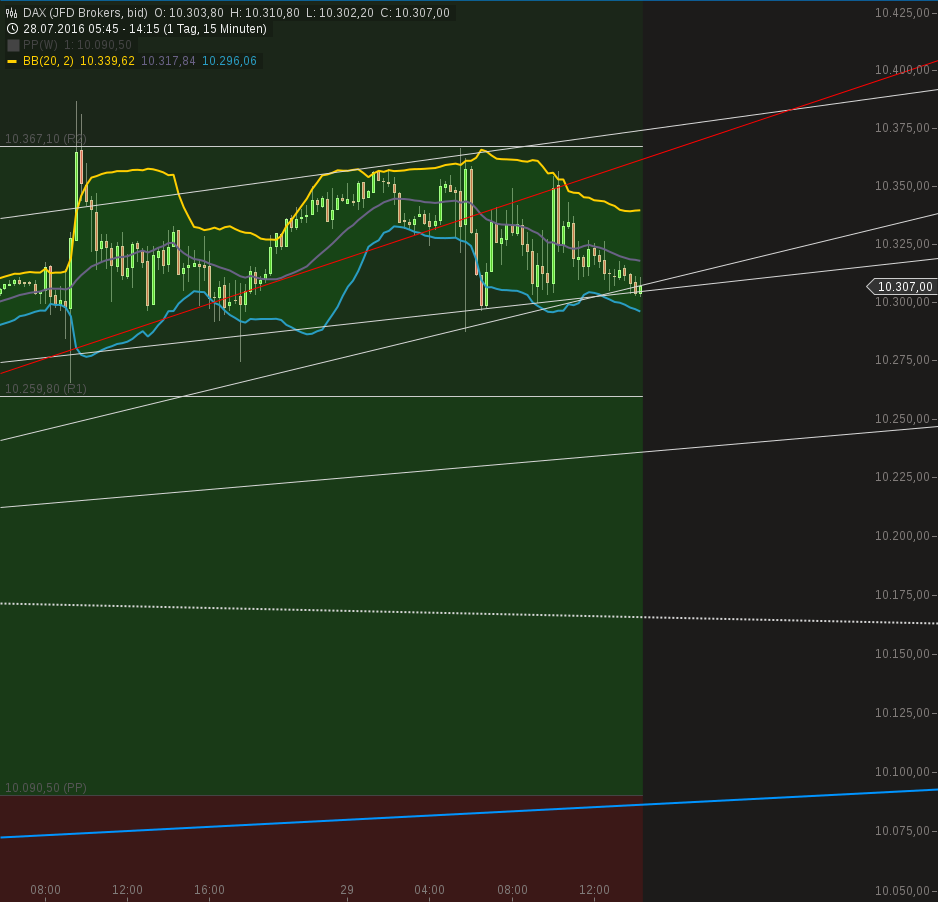Image resolution: width=938 pixels, height=902 pixels.
Task: Click the 04:00 time axis label
Action: click(430, 889)
